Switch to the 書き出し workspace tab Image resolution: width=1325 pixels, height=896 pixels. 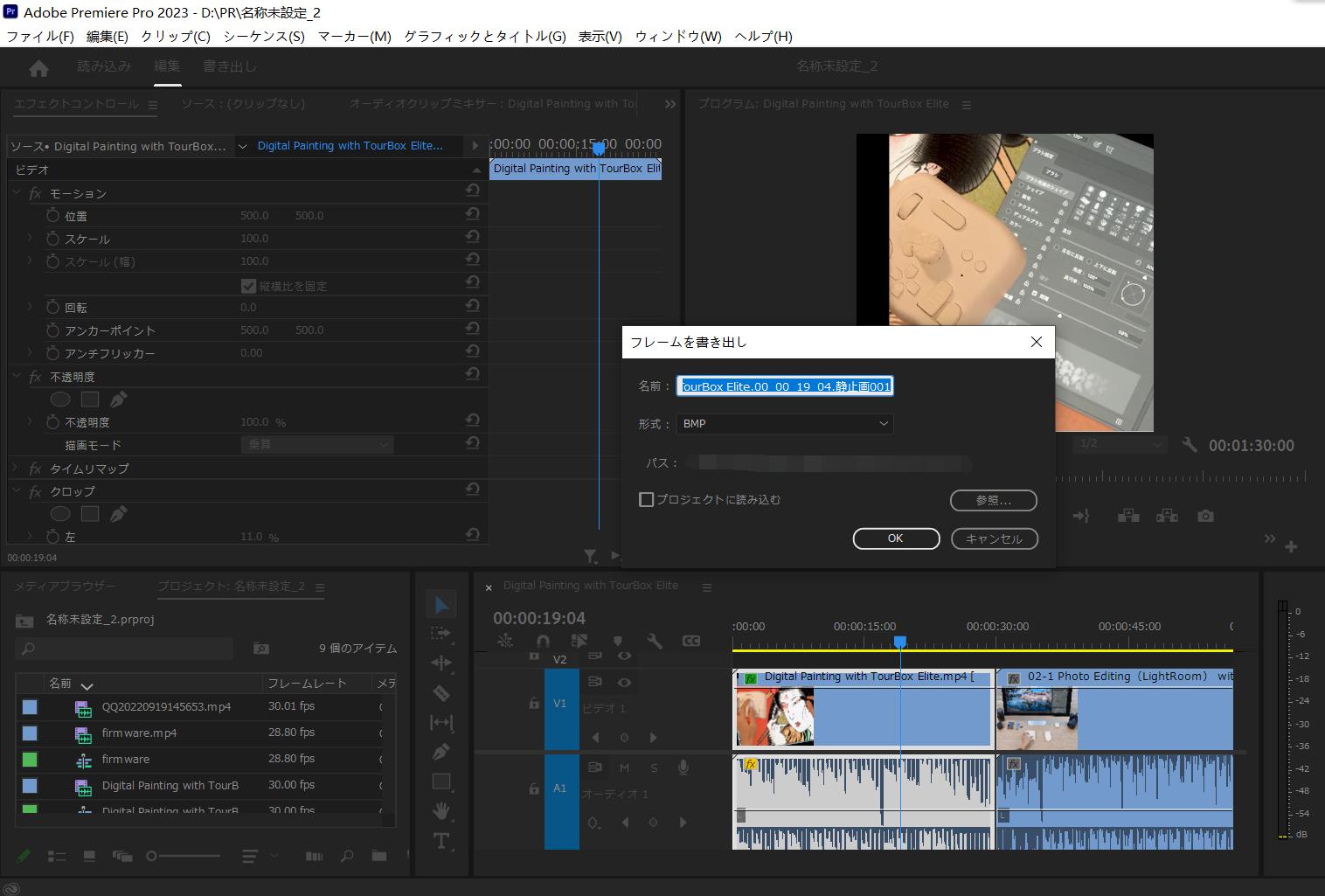(x=230, y=66)
